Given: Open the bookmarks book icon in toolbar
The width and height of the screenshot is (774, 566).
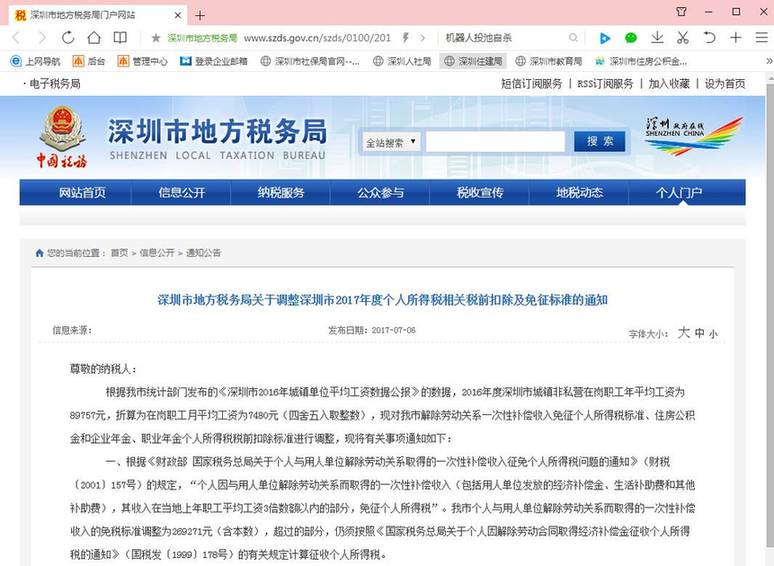Looking at the screenshot, I should [120, 38].
